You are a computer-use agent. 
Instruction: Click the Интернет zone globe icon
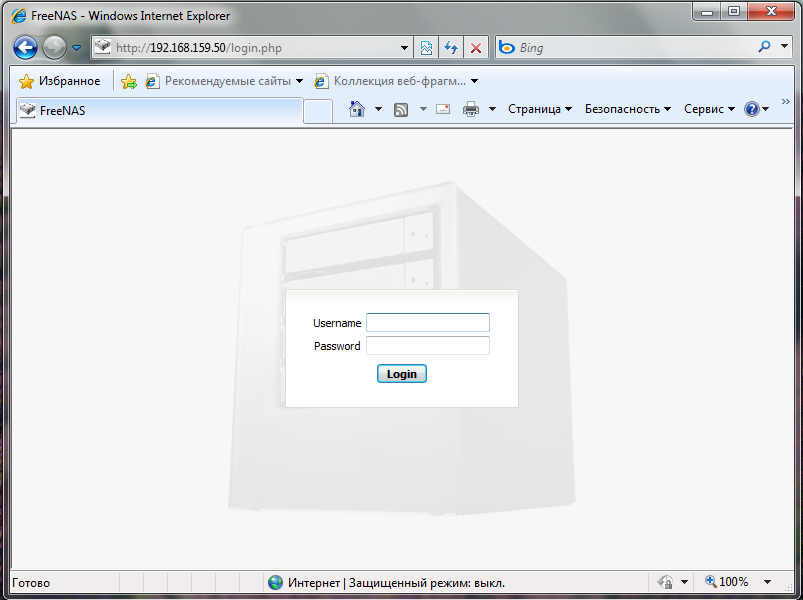pyautogui.click(x=276, y=582)
